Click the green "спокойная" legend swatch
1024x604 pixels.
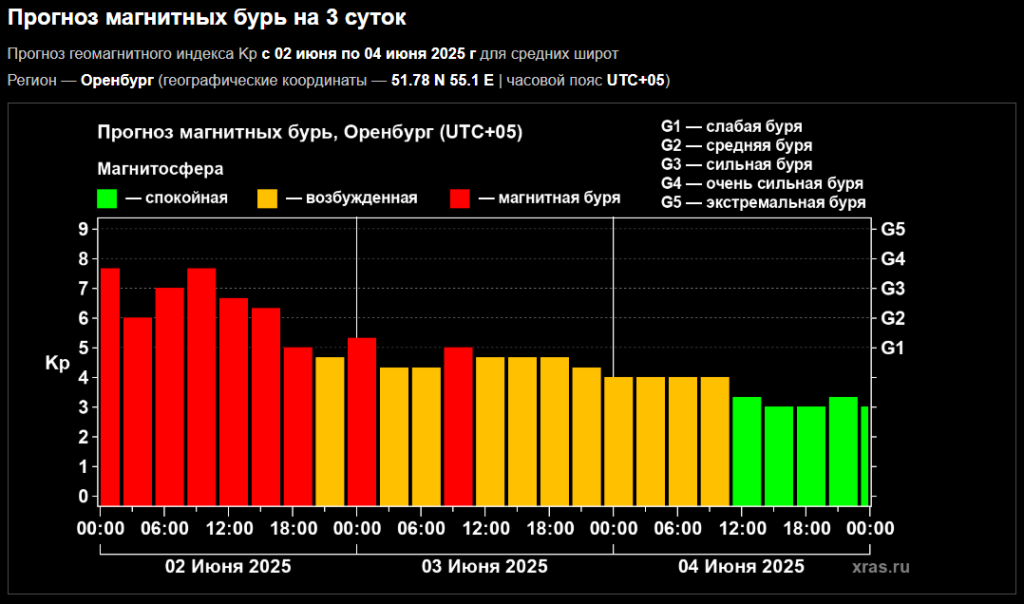pos(107,198)
